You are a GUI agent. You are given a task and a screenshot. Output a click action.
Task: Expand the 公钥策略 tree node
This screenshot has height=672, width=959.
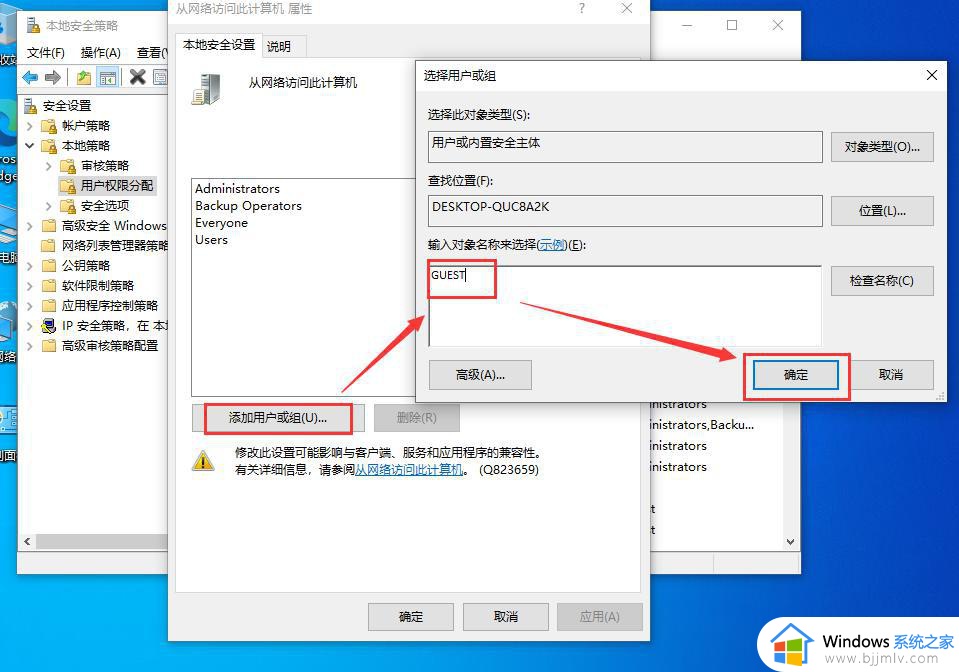(29, 266)
